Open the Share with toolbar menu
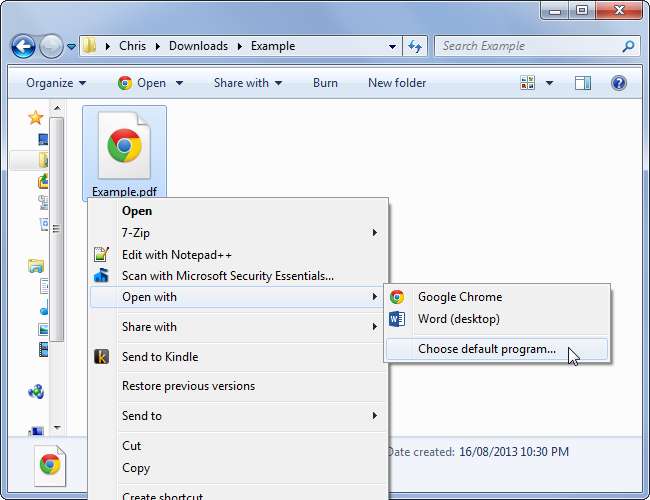Viewport: 650px width, 500px height. (248, 83)
